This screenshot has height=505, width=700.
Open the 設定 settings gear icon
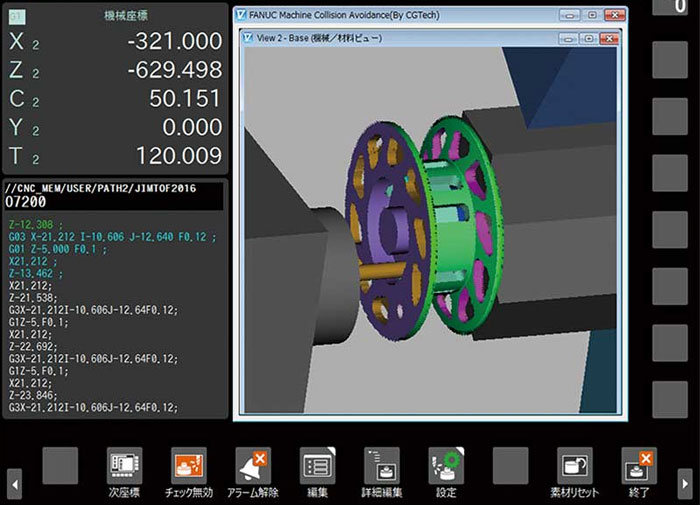coord(446,466)
